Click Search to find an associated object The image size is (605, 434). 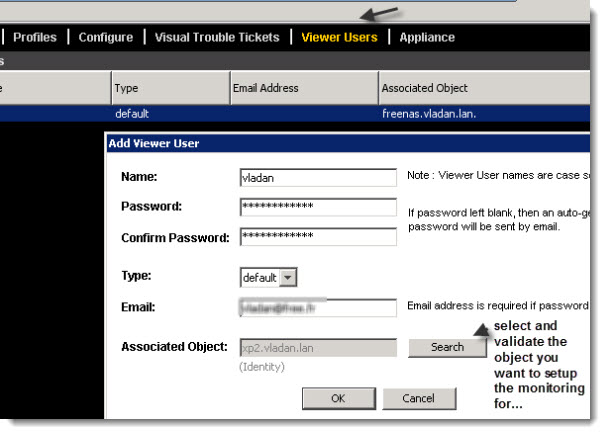[447, 348]
